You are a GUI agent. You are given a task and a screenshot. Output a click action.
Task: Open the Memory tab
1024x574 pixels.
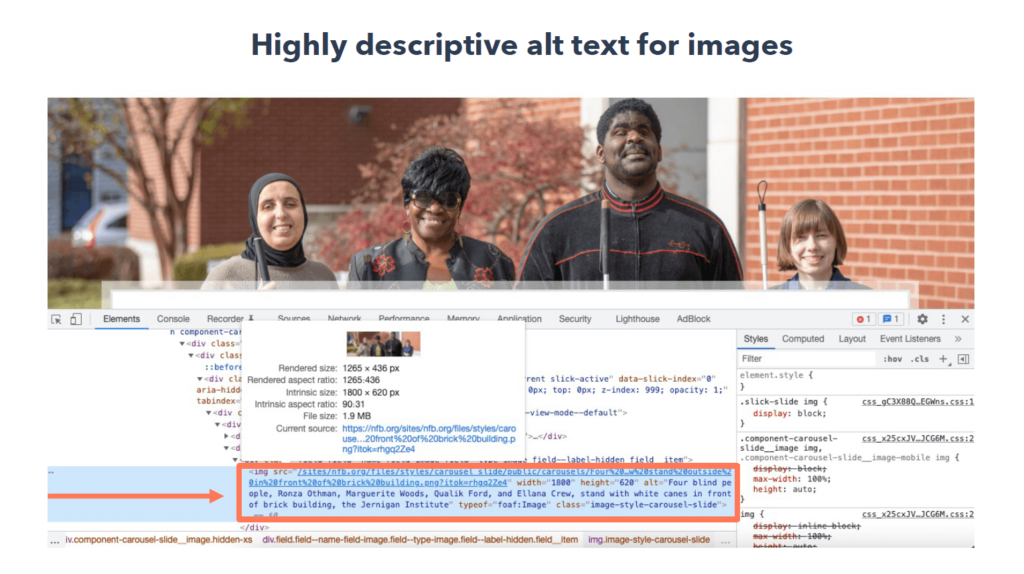tap(463, 319)
